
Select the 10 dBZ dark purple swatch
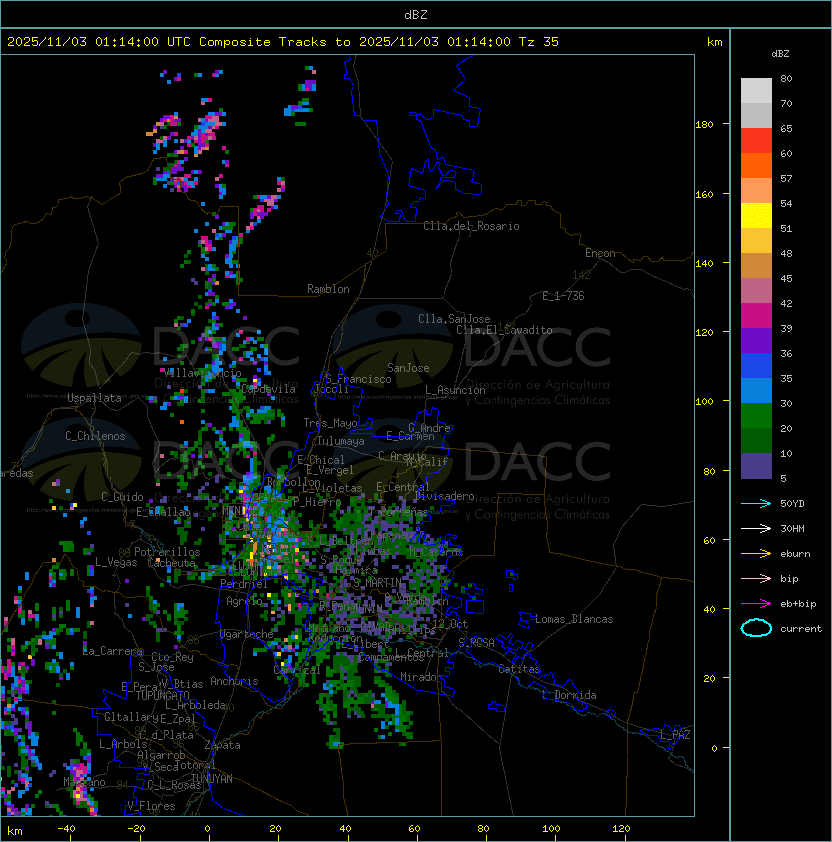click(x=756, y=466)
